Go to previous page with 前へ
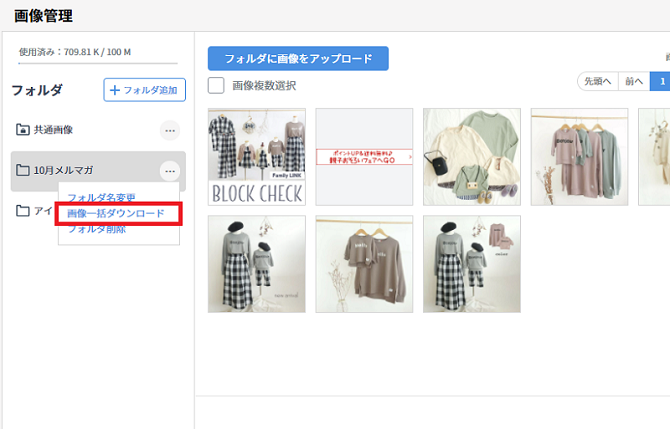670x429 pixels. tap(634, 81)
